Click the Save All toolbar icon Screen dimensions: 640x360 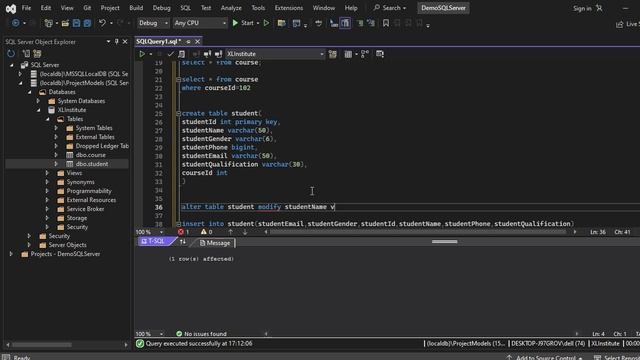pos(87,23)
